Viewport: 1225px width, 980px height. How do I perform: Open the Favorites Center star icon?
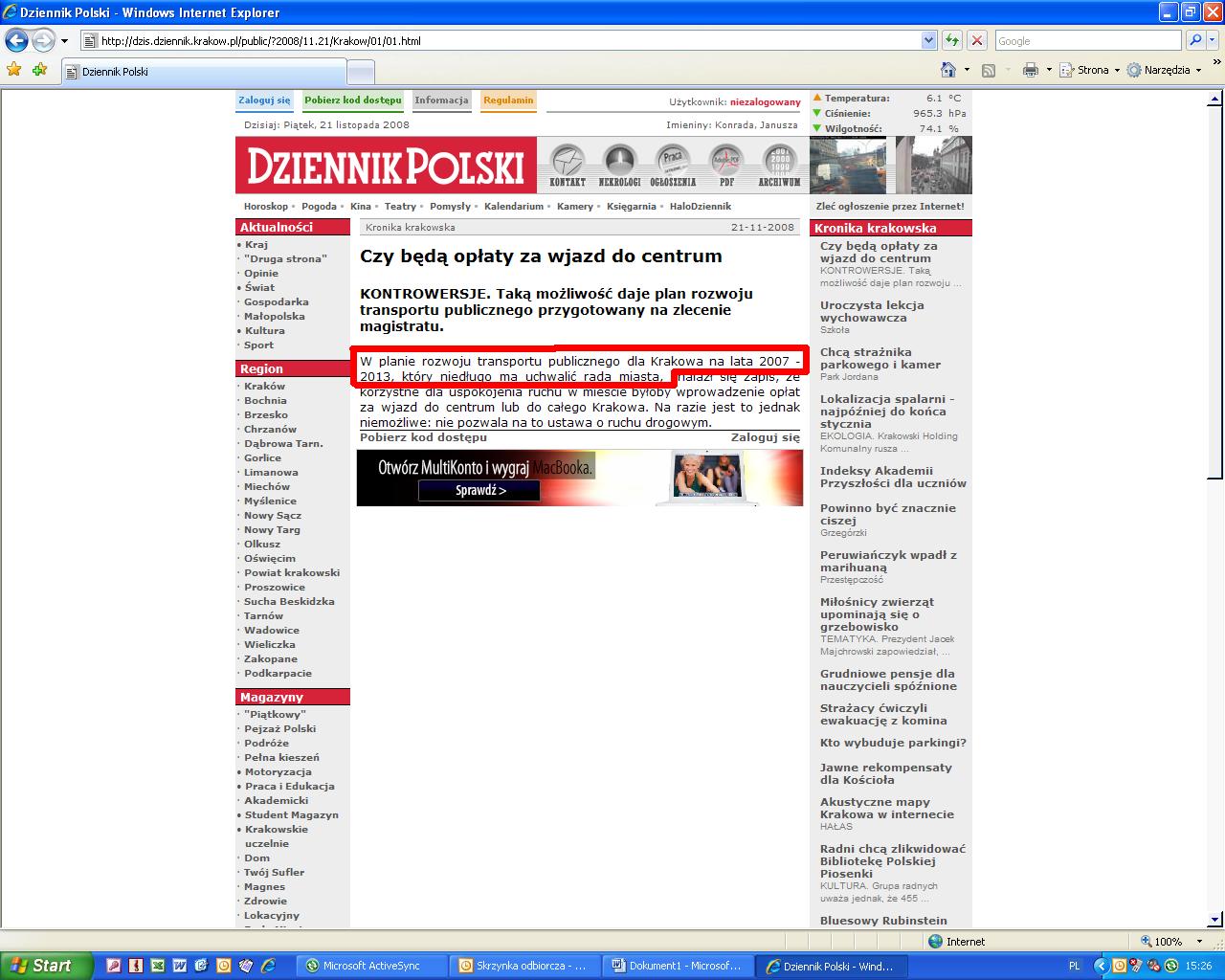[13, 70]
